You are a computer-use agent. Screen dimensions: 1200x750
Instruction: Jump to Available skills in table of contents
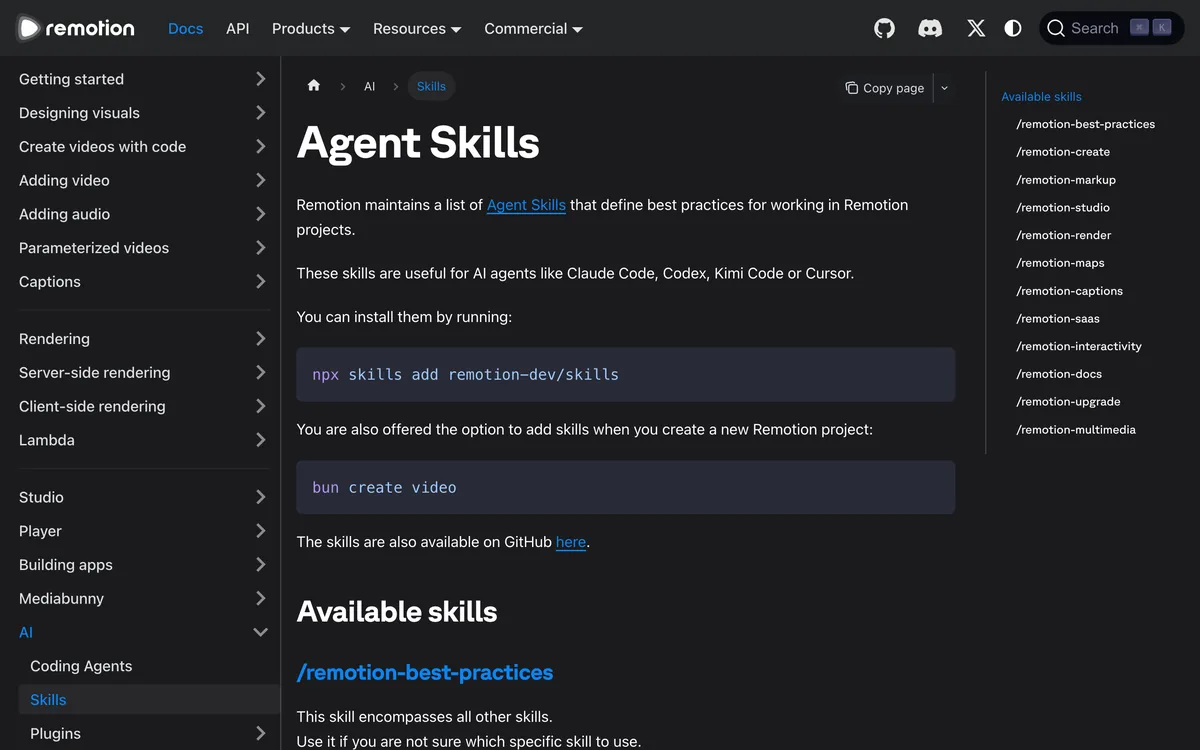click(x=1041, y=97)
